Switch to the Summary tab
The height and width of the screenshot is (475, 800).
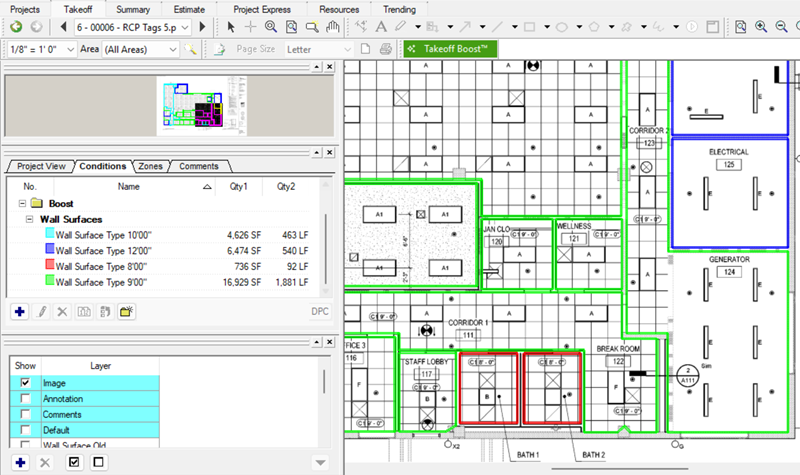(x=133, y=9)
